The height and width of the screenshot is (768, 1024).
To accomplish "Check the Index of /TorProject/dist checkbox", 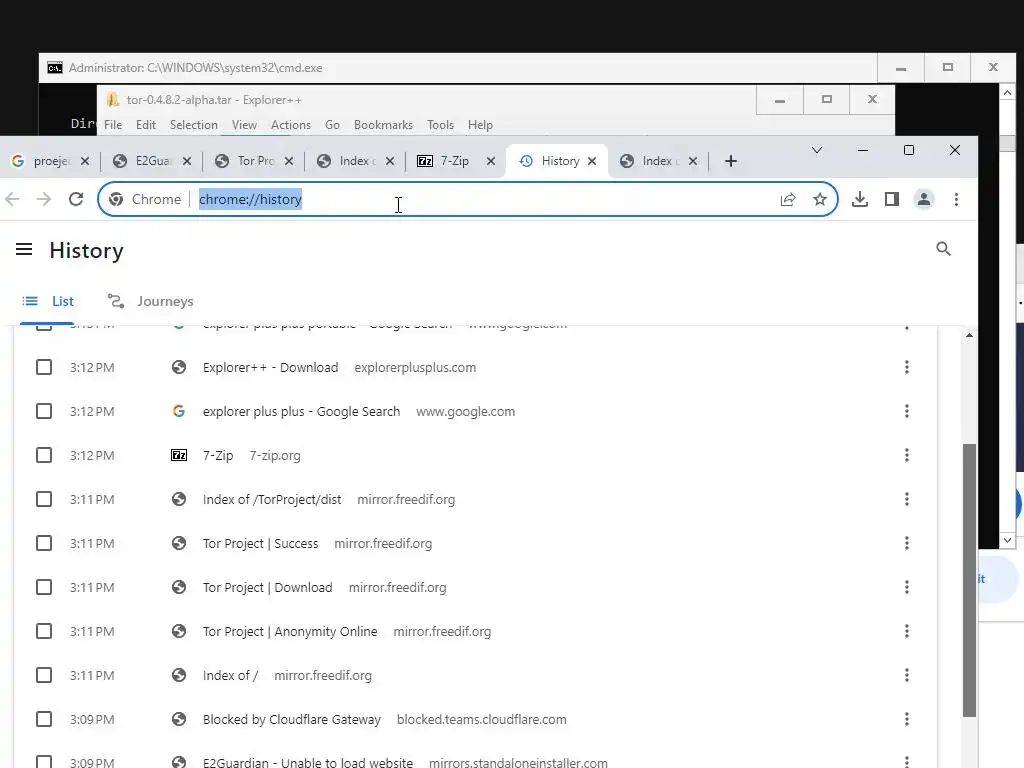I will click(44, 499).
